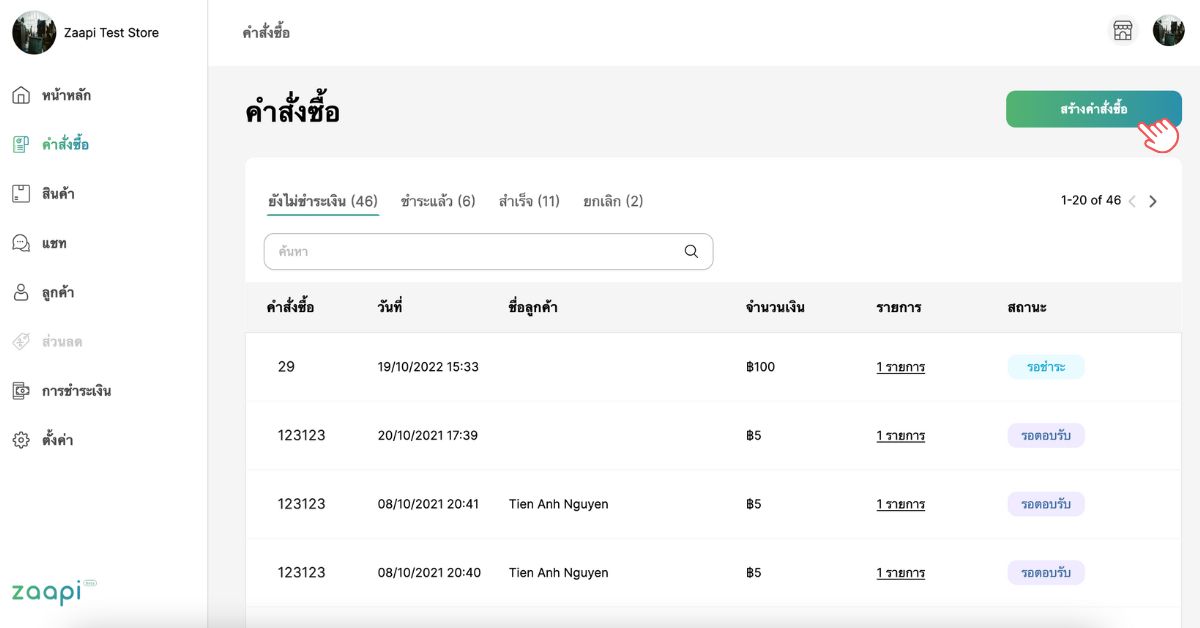The width and height of the screenshot is (1200, 628).
Task: Click the payments wallet icon
Action: (x=21, y=391)
